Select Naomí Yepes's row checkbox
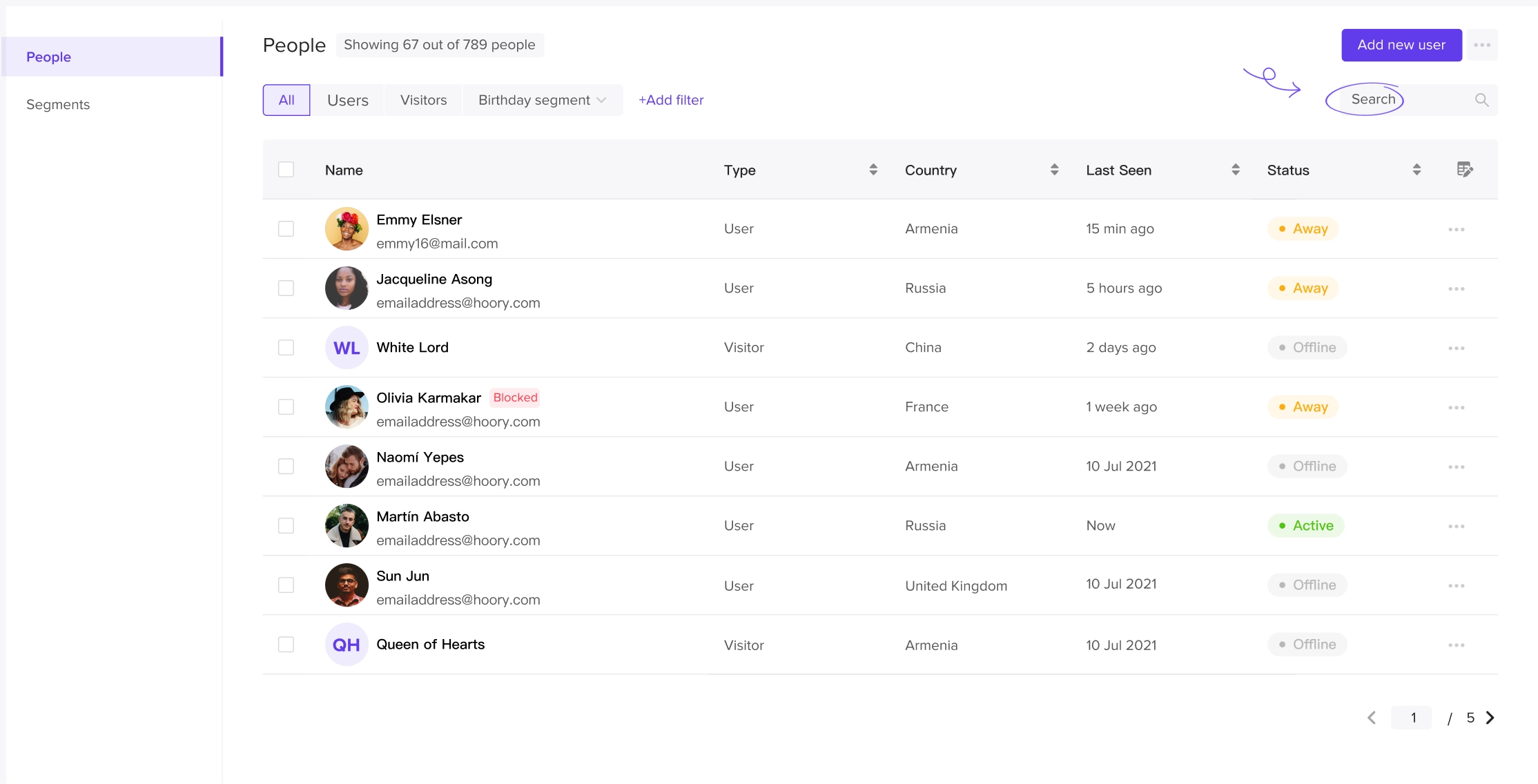This screenshot has height=784, width=1538. (x=286, y=467)
